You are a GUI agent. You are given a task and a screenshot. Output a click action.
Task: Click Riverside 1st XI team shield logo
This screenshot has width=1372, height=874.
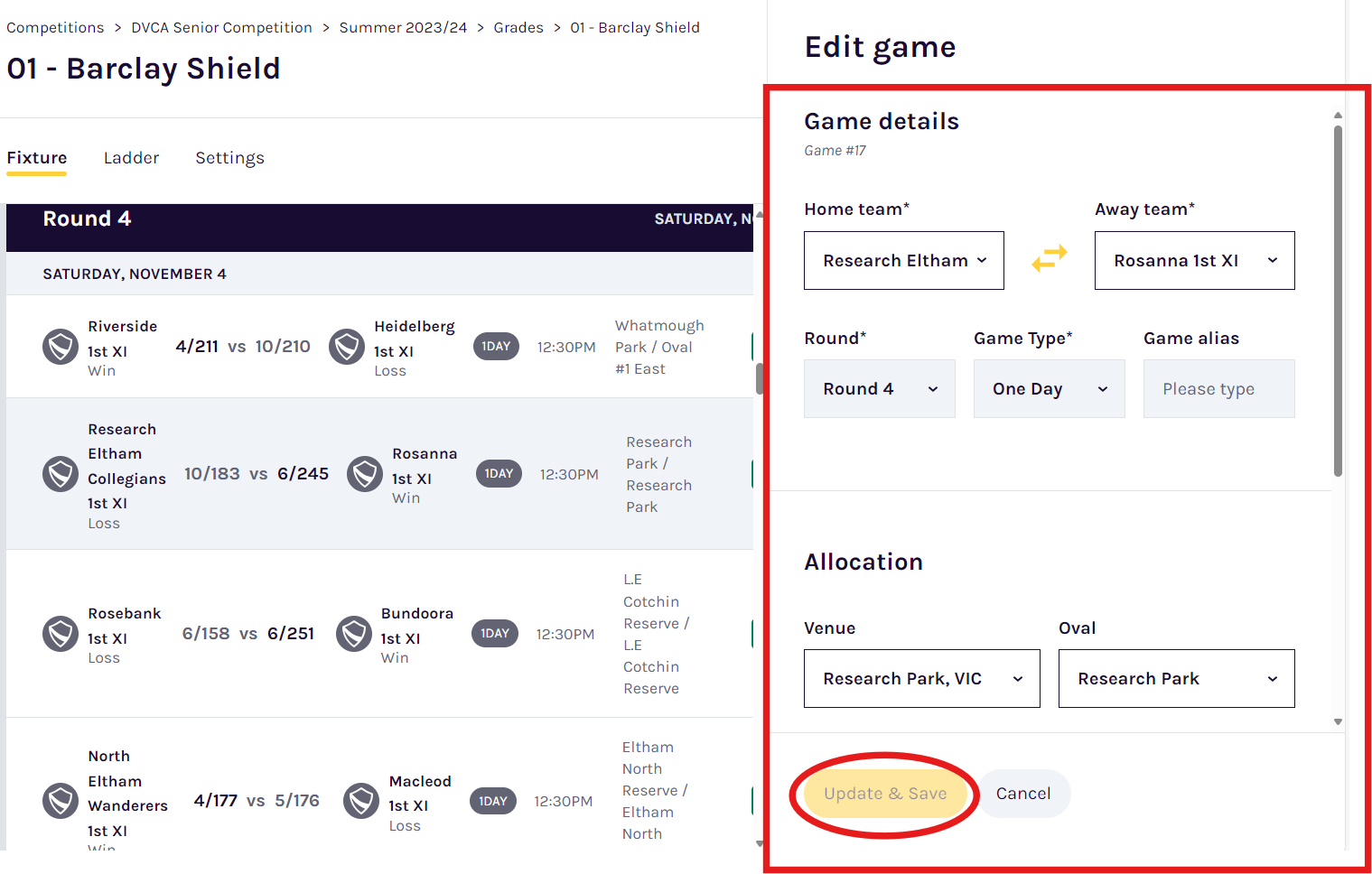tap(61, 347)
